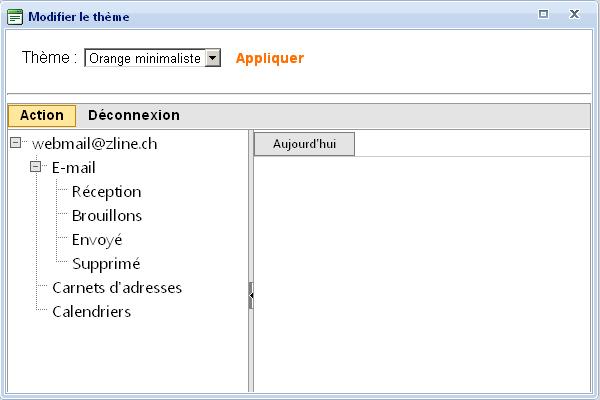Collapse the E-mail folder expander
600x400 pixels.
pyautogui.click(x=36, y=167)
